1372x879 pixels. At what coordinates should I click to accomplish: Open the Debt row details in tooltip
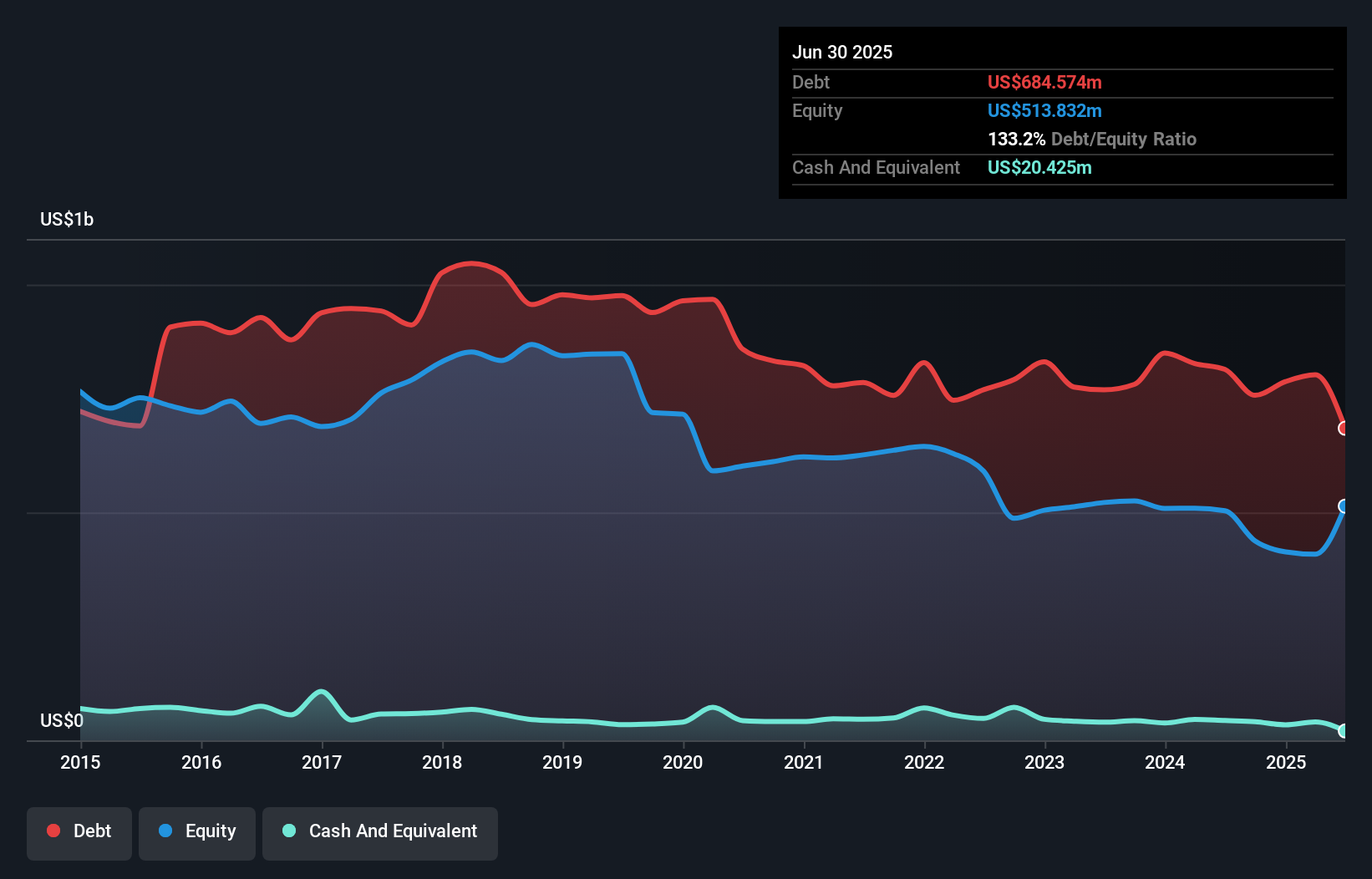click(x=810, y=82)
